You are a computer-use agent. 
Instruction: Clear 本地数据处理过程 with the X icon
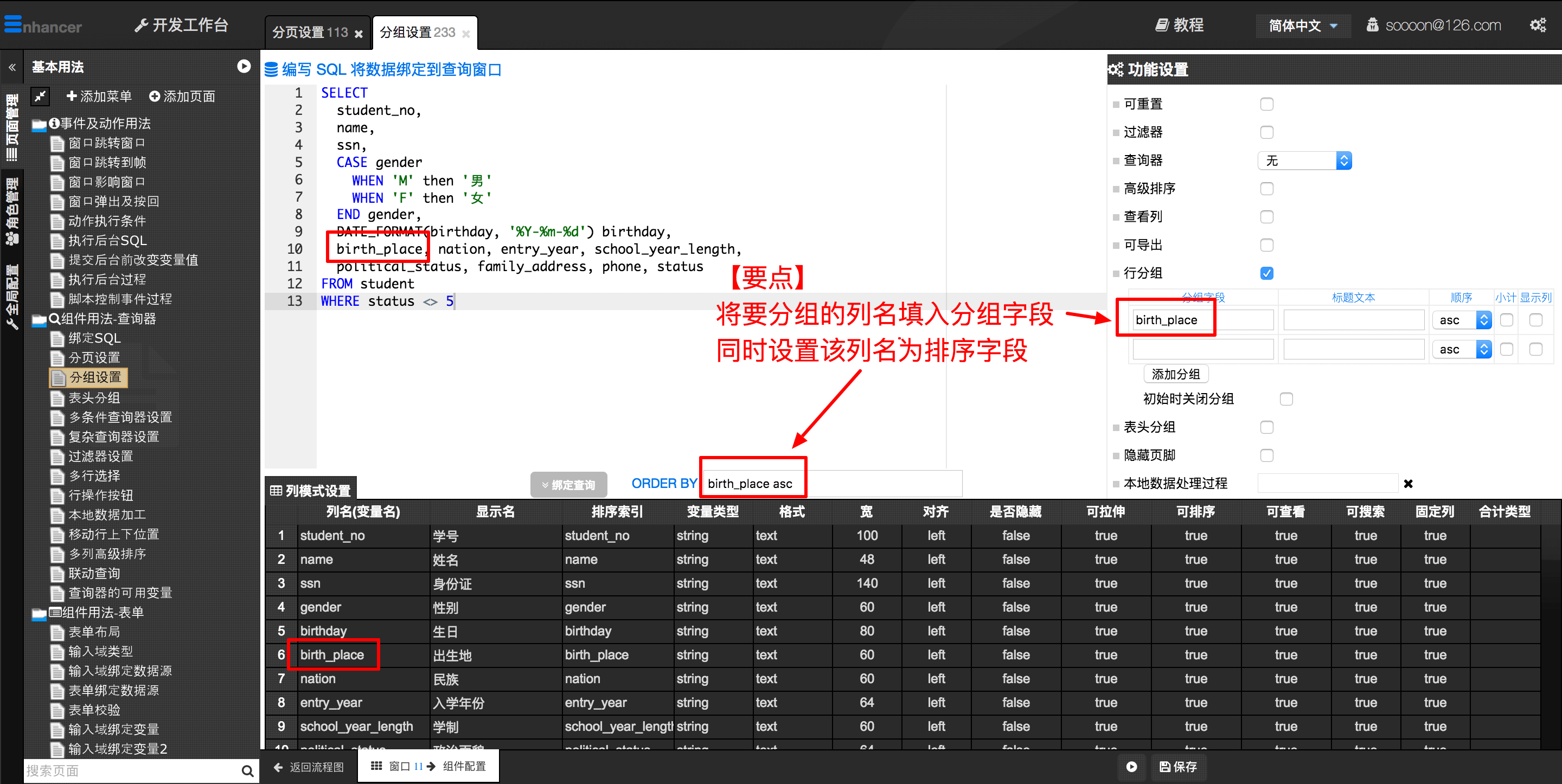coord(1408,483)
